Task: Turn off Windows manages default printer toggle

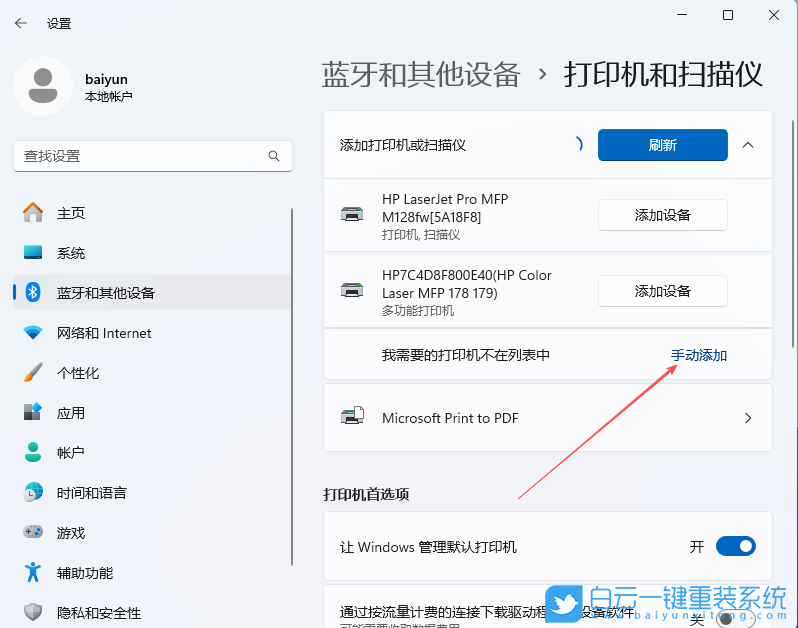Action: 735,546
